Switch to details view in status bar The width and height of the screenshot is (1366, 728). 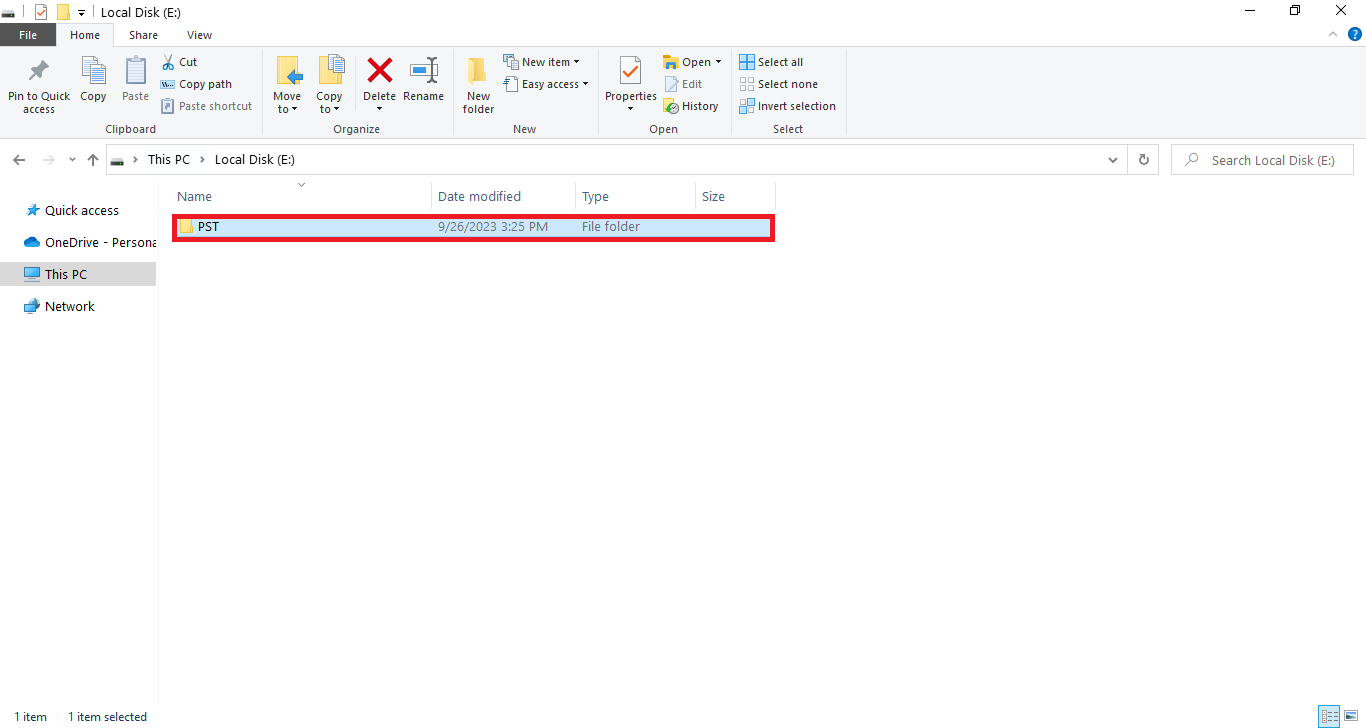(1328, 716)
